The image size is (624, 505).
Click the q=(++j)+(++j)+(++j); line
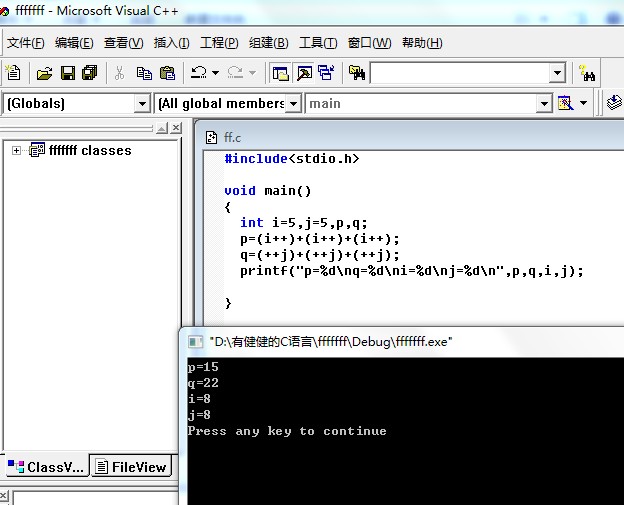320,255
